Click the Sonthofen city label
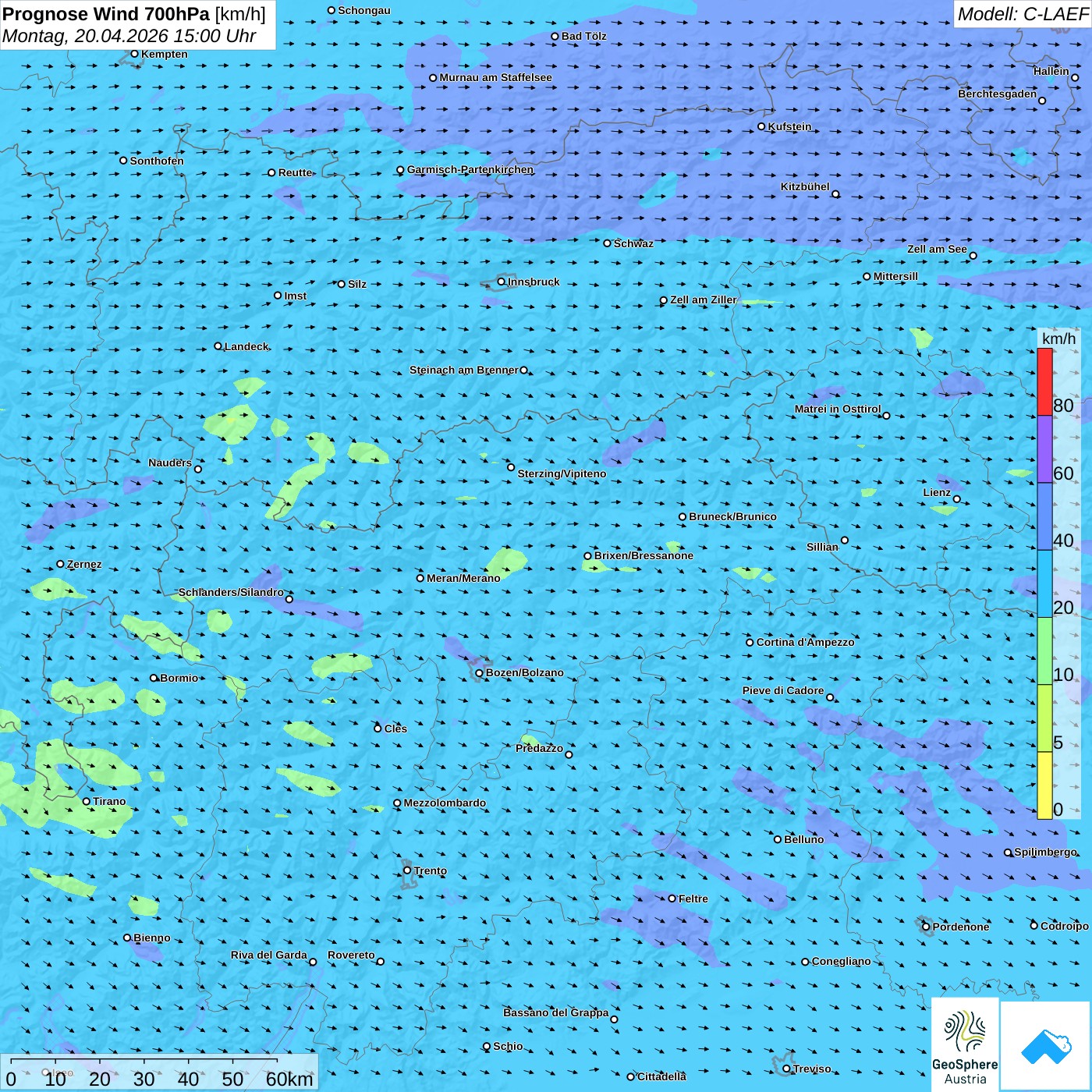The width and height of the screenshot is (1092, 1092). click(x=157, y=161)
